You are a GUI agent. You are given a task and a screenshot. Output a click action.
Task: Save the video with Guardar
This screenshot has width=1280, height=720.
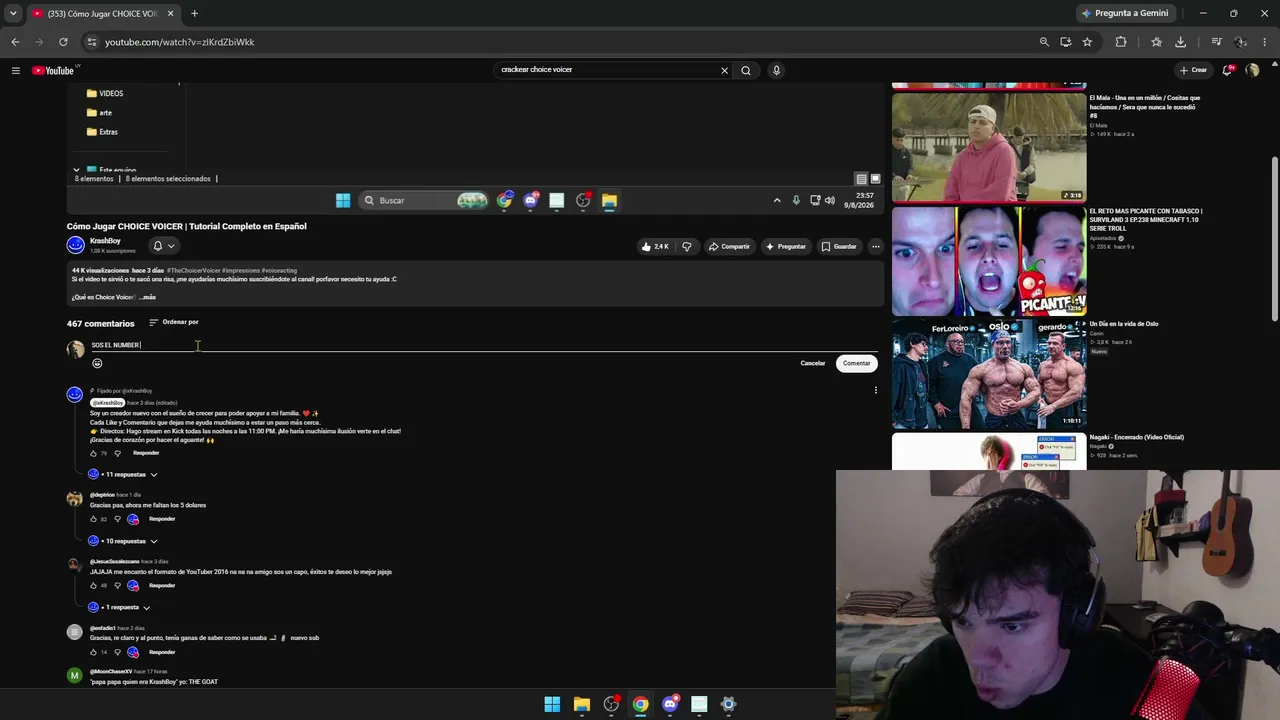click(839, 246)
